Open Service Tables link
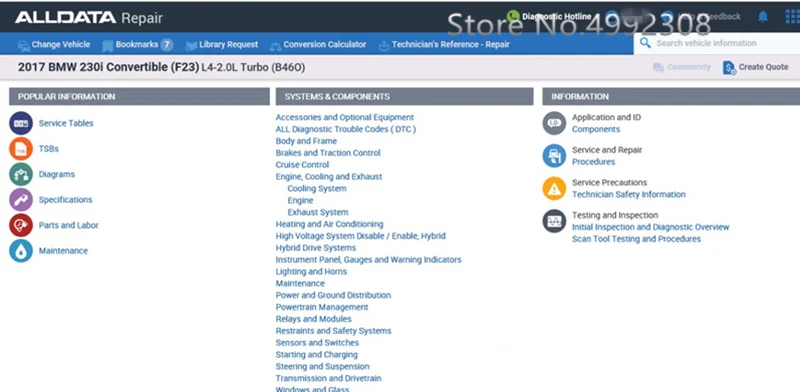Screen dimensions: 800x392 [66, 123]
